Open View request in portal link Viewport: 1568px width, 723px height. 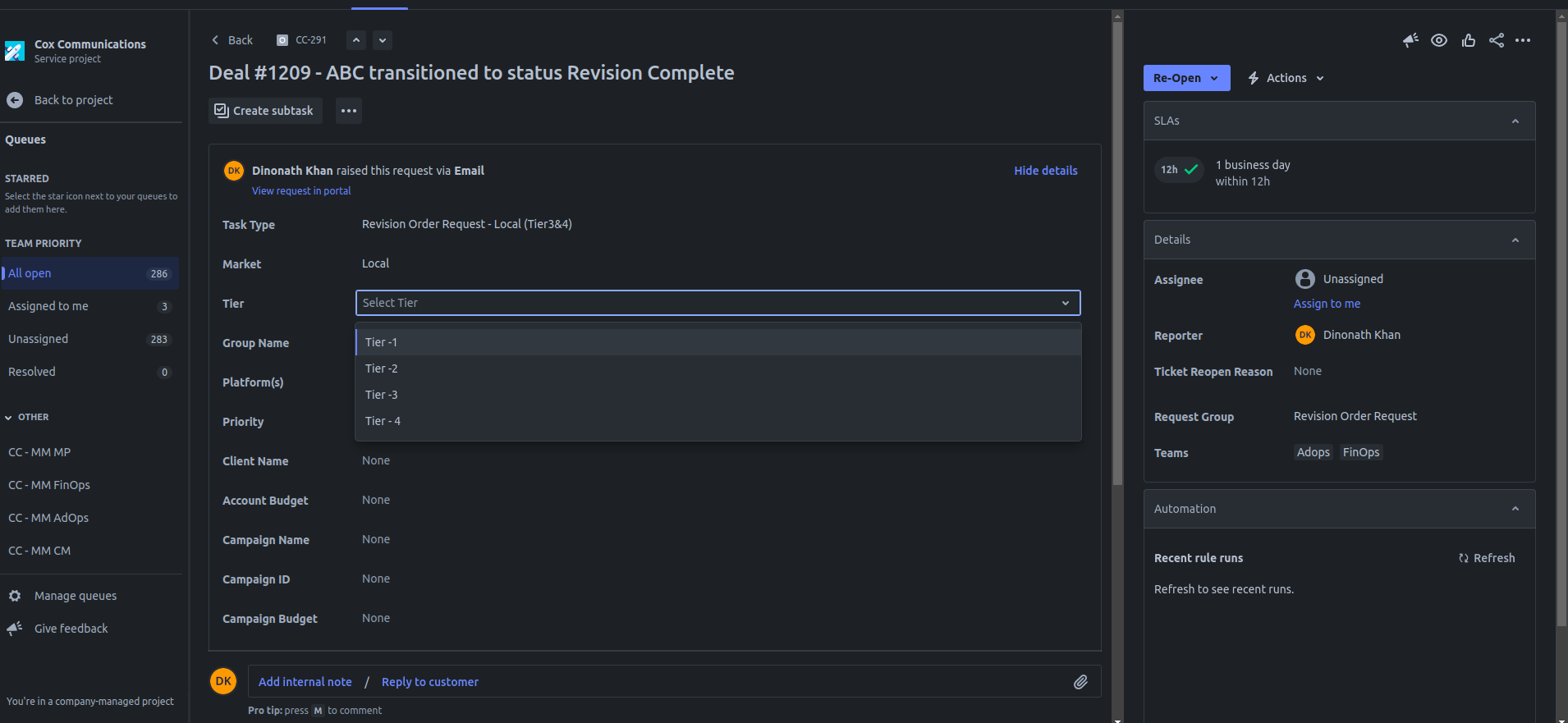tap(301, 191)
